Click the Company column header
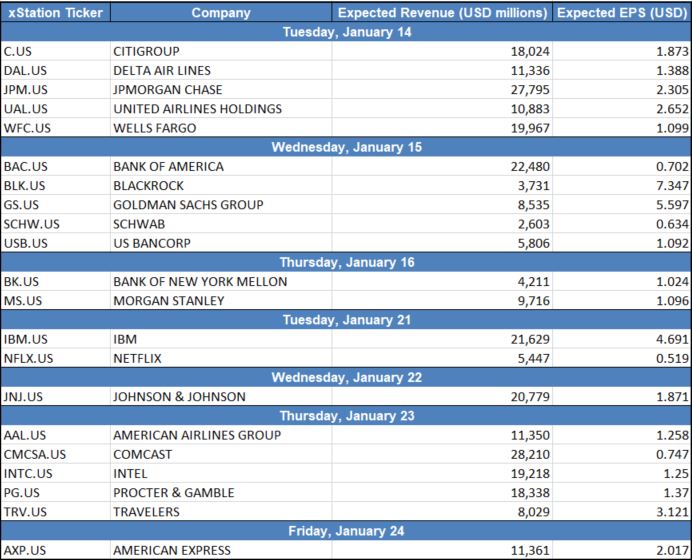692x560 pixels. pyautogui.click(x=220, y=13)
